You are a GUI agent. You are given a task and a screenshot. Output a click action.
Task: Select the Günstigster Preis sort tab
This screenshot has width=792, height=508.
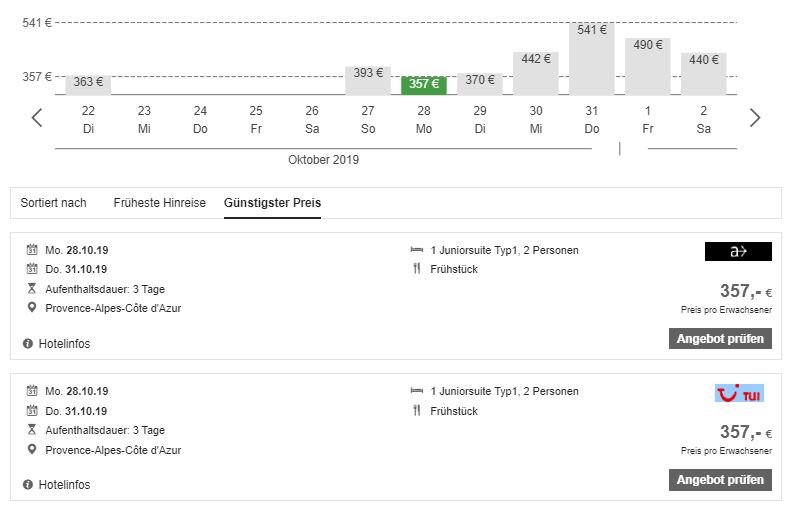(x=272, y=203)
